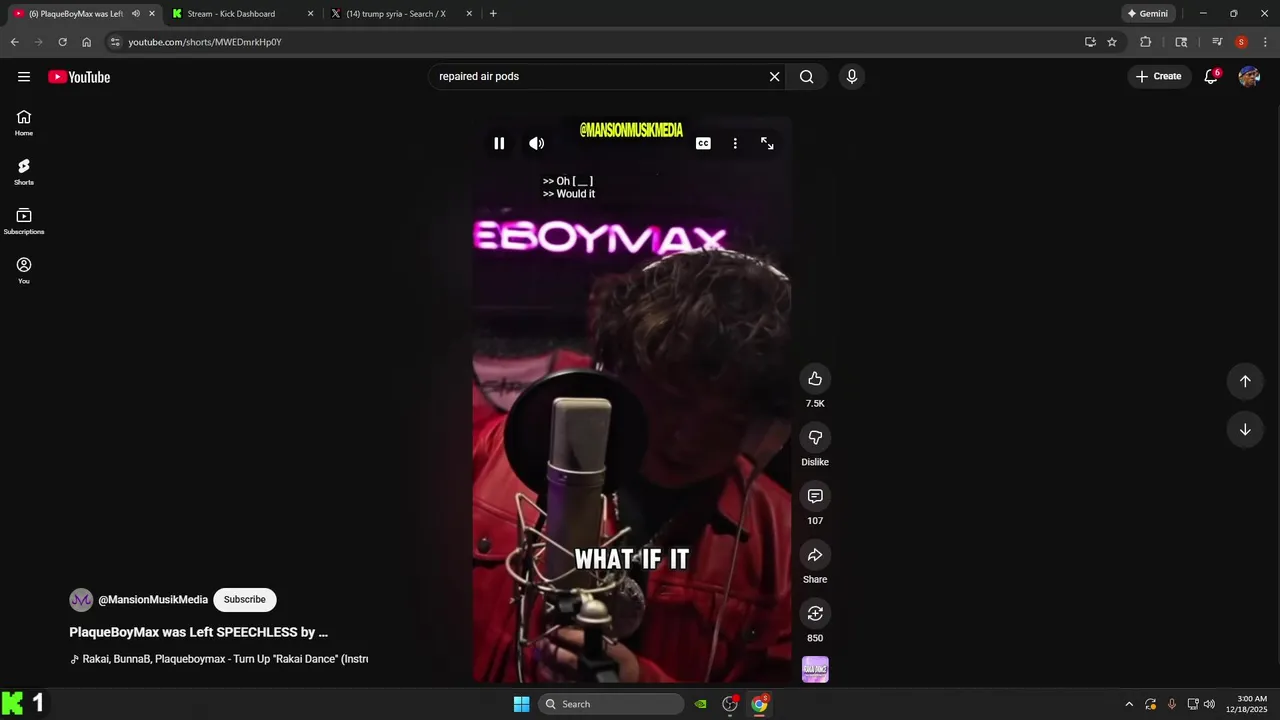Install app icon in address bar
The image size is (1280, 720).
(1090, 42)
